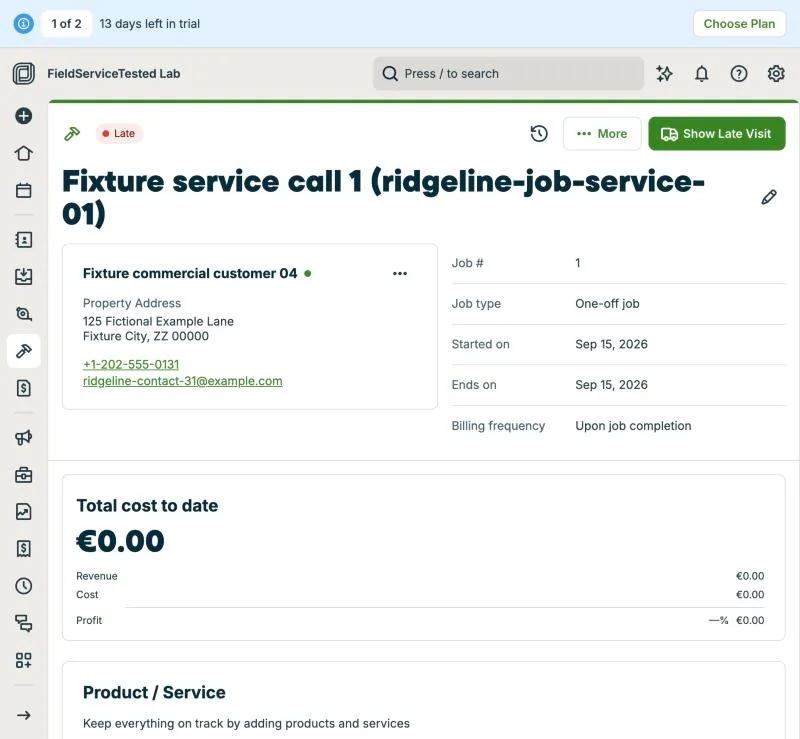The height and width of the screenshot is (739, 800).
Task: Click the FieldServiceTested Lab company name
Action: point(114,73)
